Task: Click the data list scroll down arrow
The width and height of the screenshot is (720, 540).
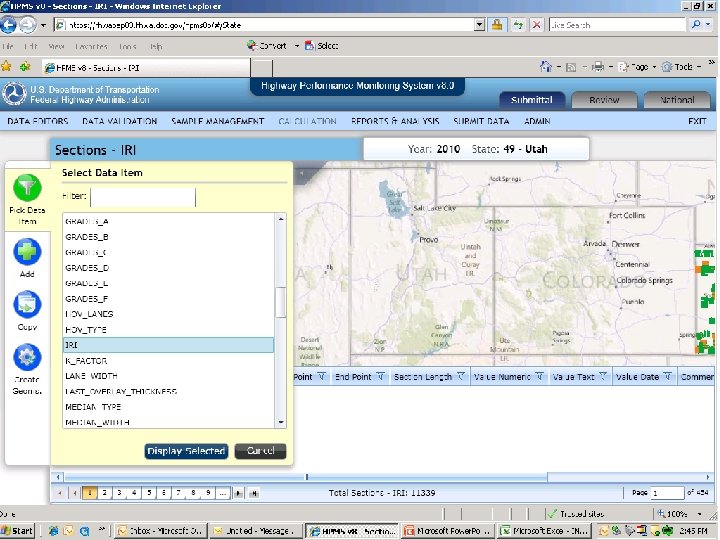Action: click(281, 422)
